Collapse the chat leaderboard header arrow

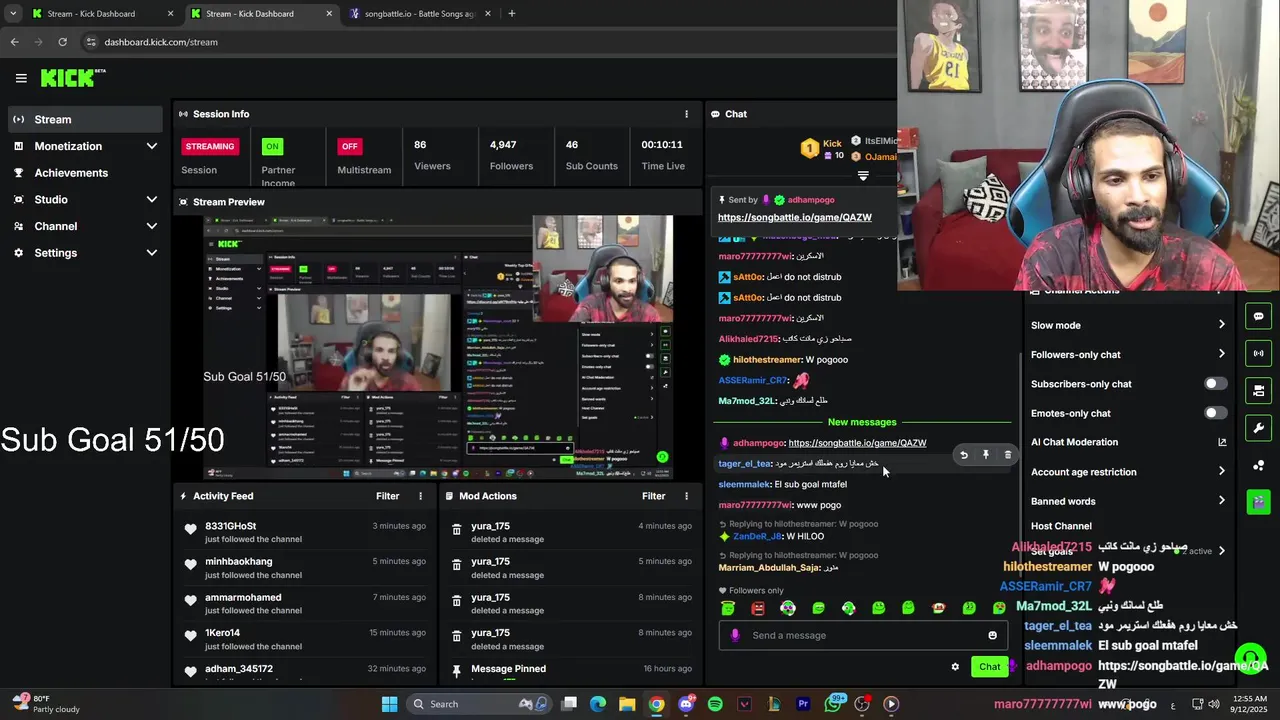click(x=863, y=176)
